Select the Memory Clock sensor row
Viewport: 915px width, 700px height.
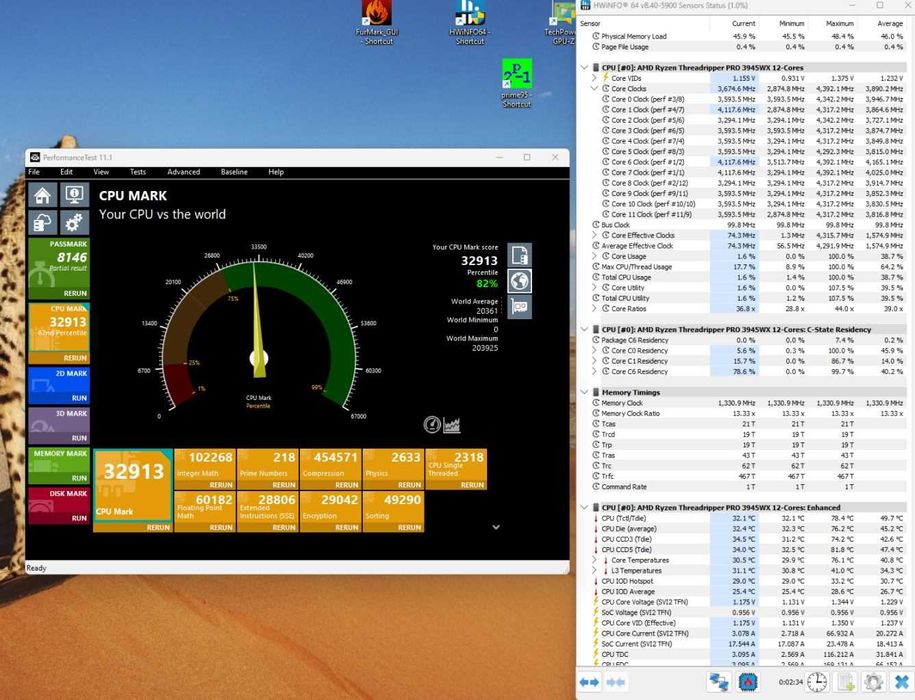pyautogui.click(x=749, y=403)
